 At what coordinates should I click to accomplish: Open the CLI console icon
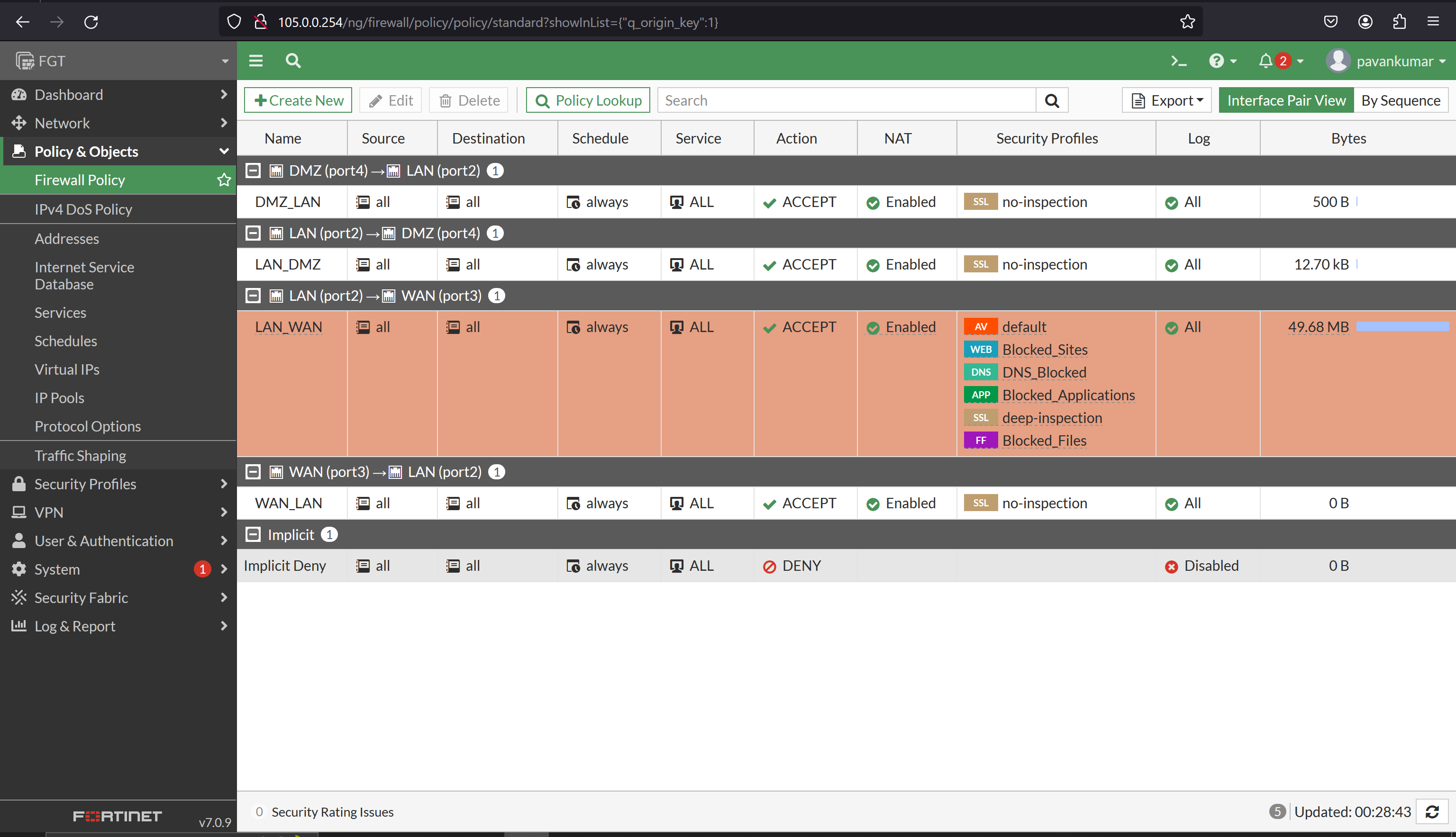click(1178, 61)
